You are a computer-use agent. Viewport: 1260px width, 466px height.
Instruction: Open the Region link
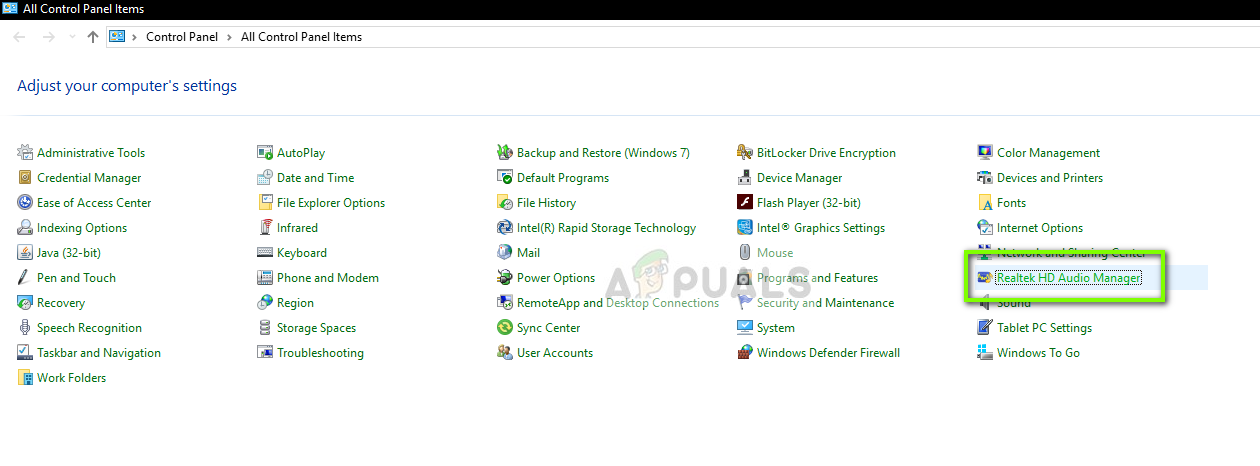coord(295,302)
